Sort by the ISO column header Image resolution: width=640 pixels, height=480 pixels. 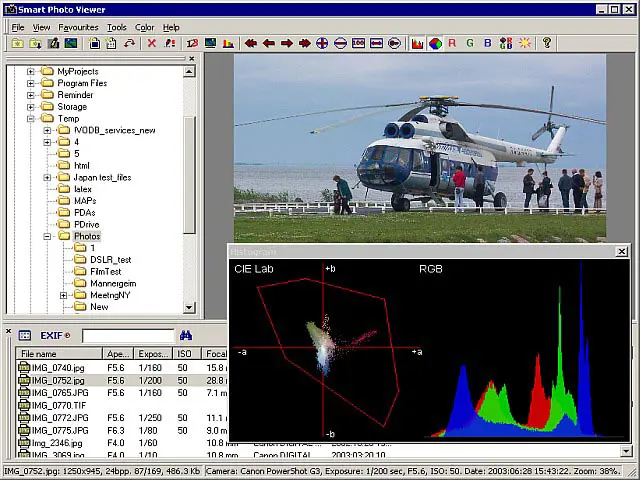point(184,354)
